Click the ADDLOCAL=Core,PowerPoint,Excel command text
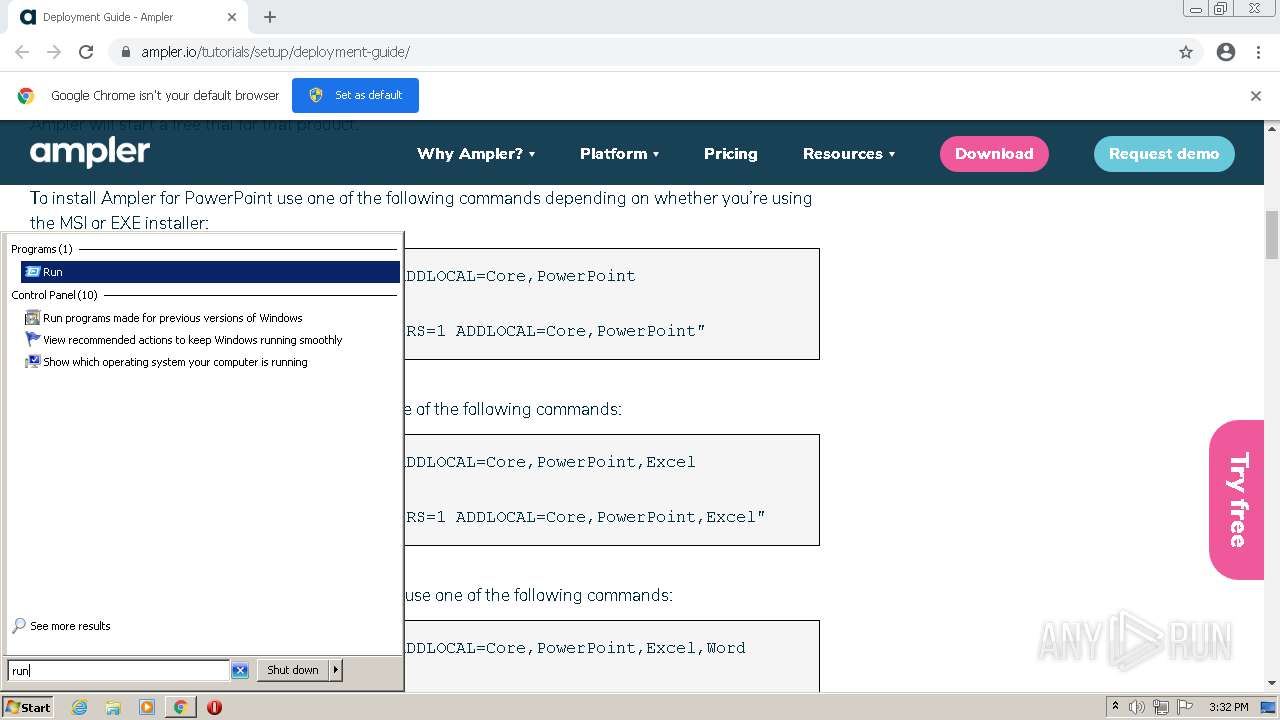 point(548,462)
